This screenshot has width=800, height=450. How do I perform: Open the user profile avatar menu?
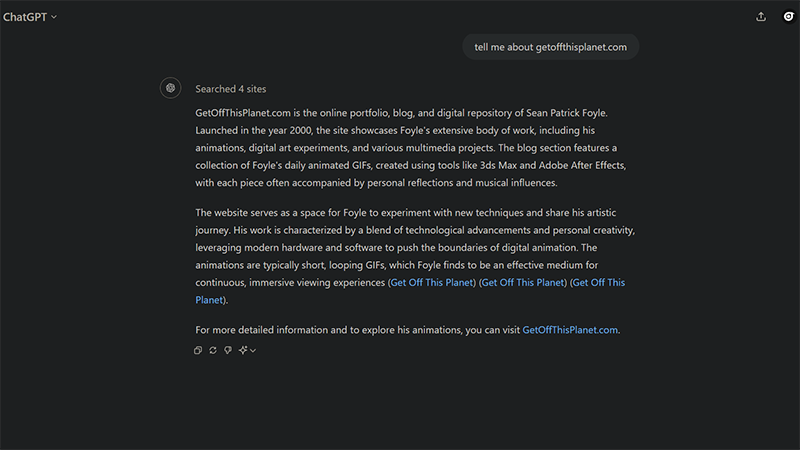coord(788,17)
